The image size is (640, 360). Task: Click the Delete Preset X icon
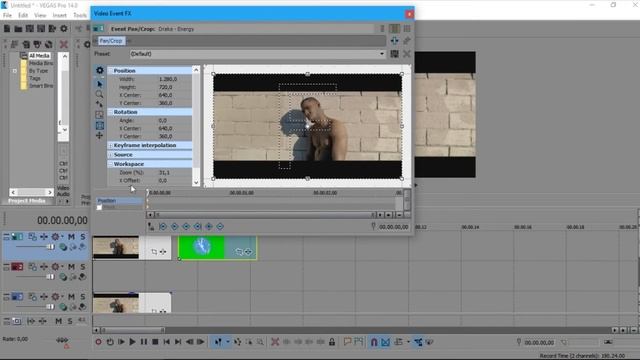coord(407,54)
